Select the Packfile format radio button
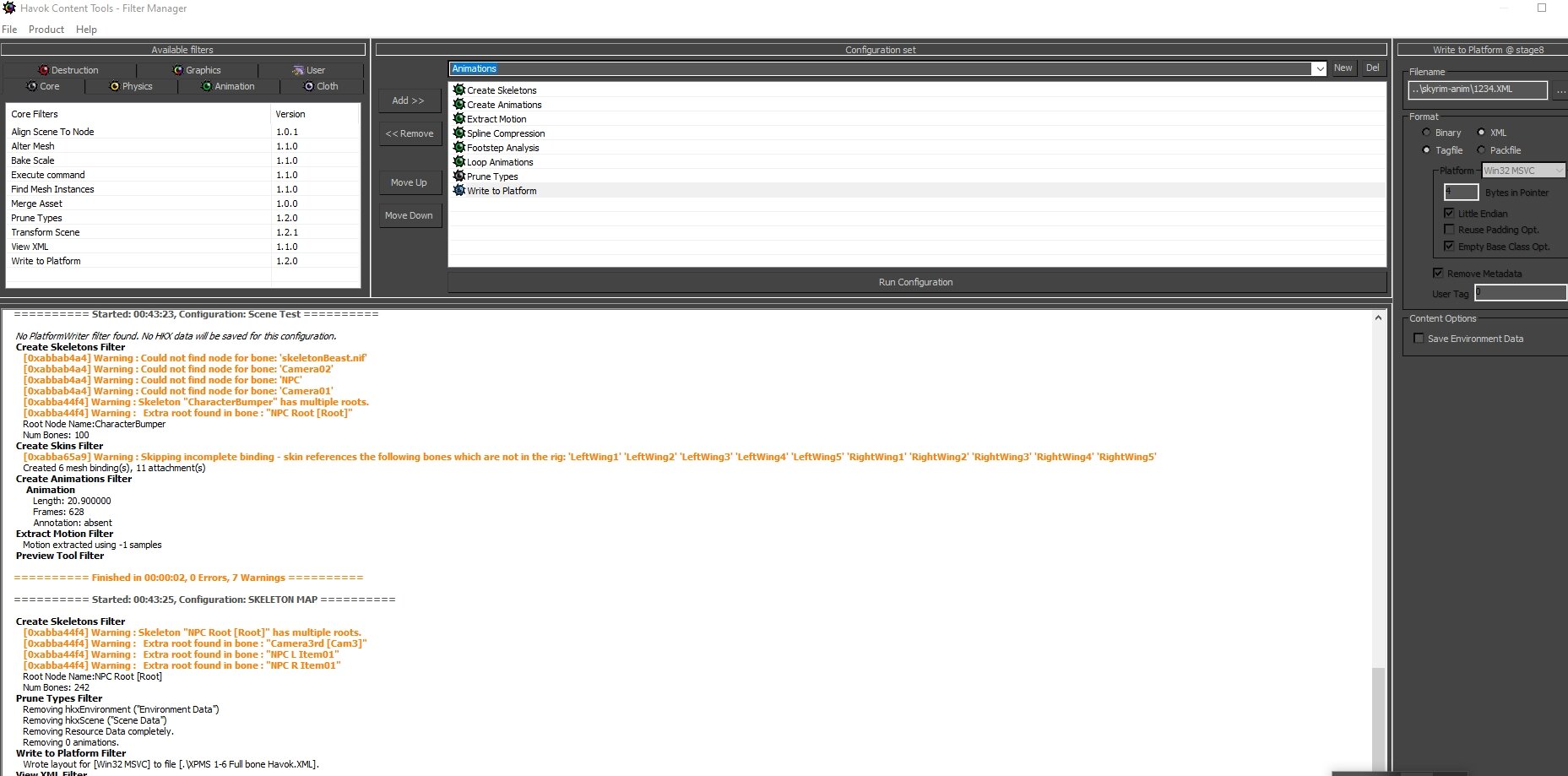Screen dimensions: 1568x776 point(1481,150)
